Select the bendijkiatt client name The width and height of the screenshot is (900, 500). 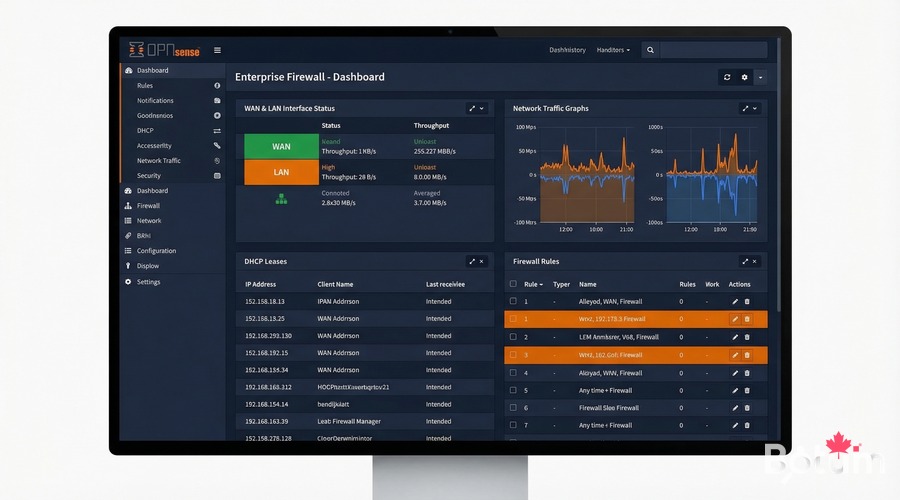pos(333,404)
